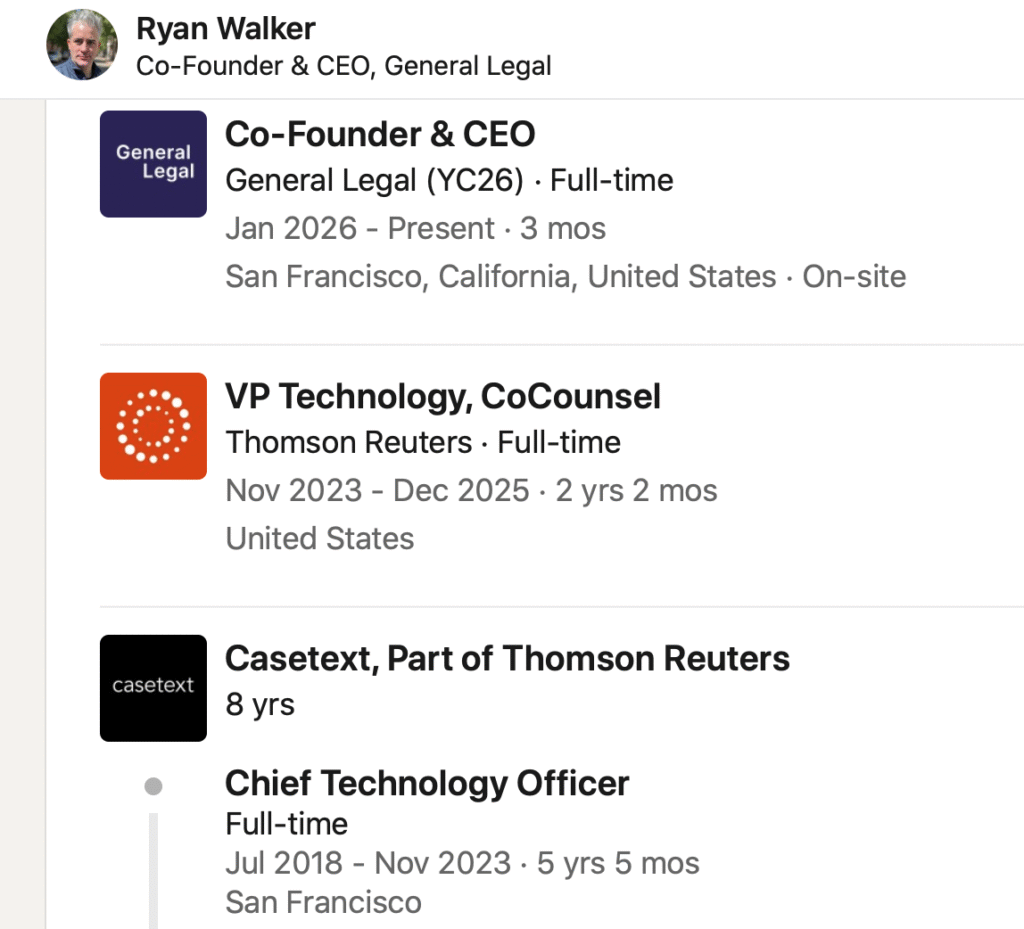Open the black Casetext logo
Viewport: 1024px width, 929px height.
pos(153,688)
